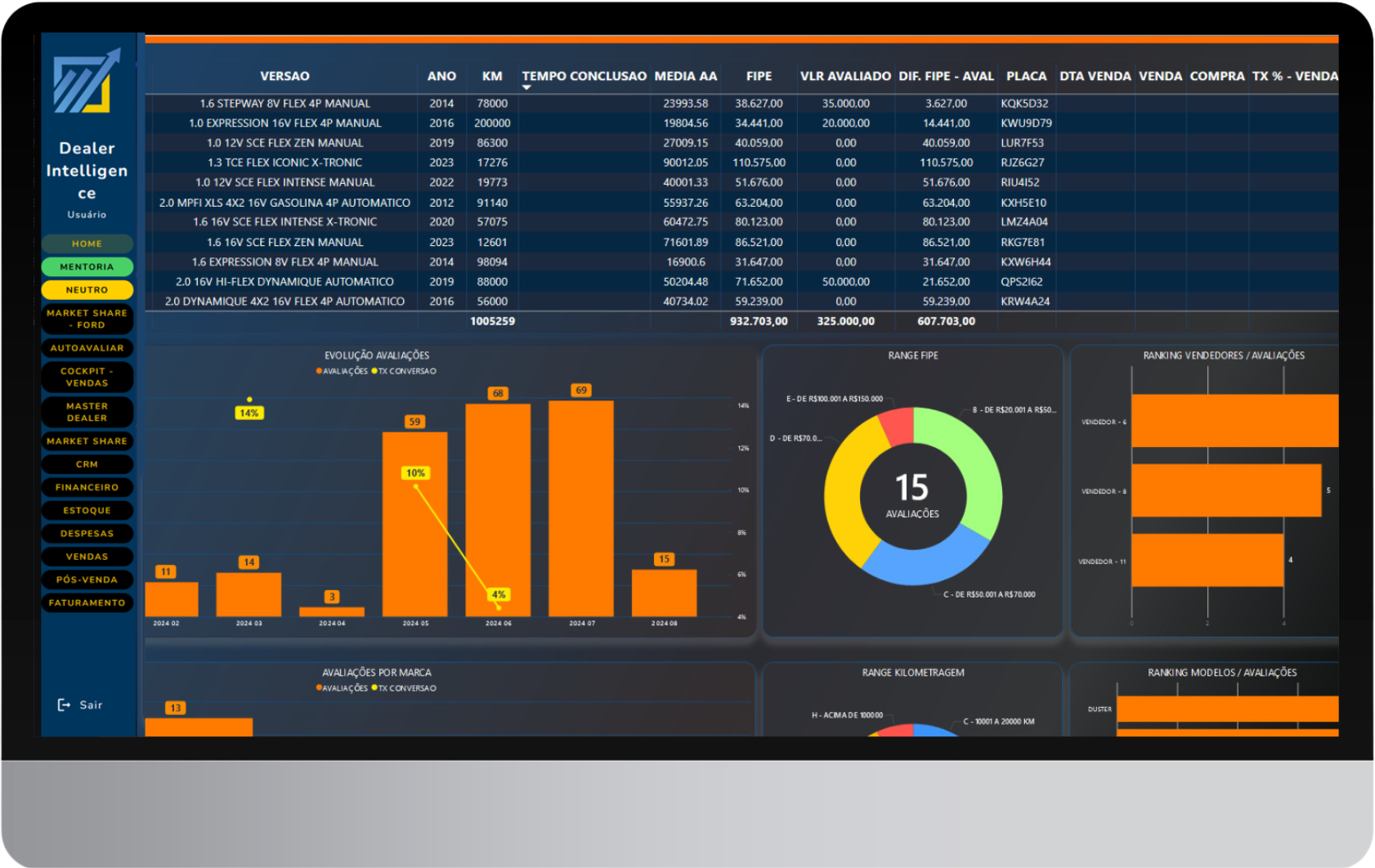Click the 14% conversion rate data label
Viewport: 1375px width, 868px height.
click(249, 414)
